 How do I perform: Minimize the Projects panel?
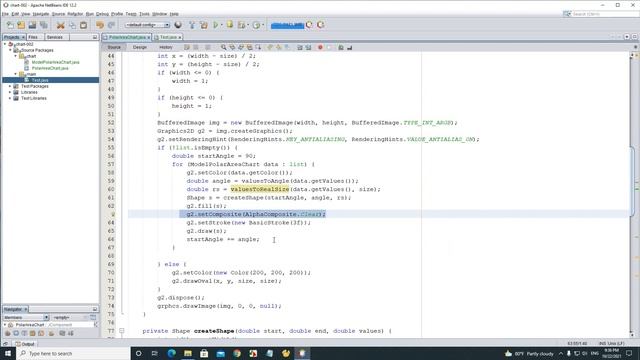pos(95,37)
